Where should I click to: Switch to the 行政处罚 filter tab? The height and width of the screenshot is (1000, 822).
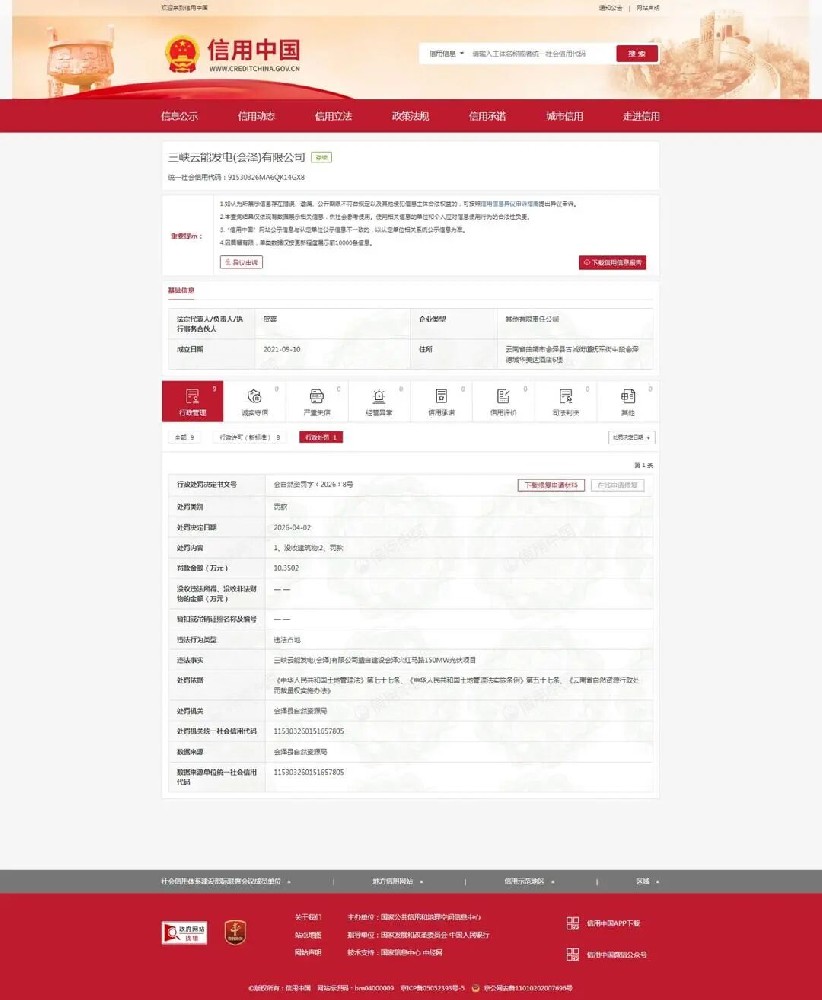pyautogui.click(x=322, y=437)
